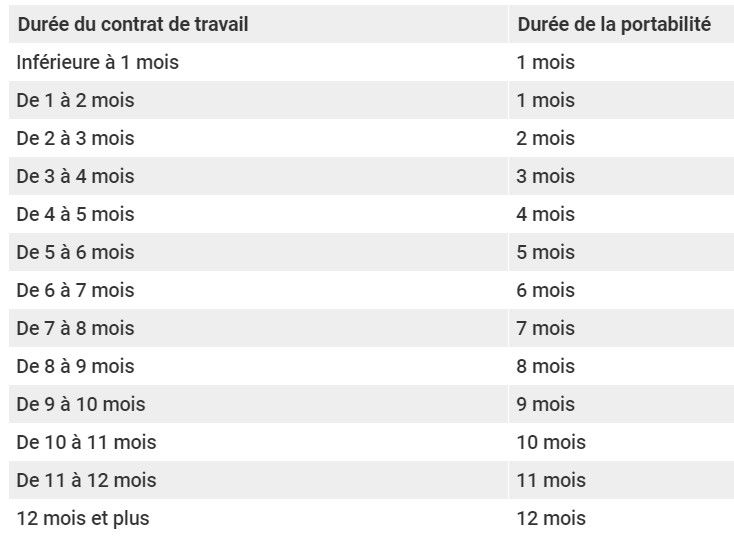Click the "De 1 à 2 mois" cell
This screenshot has height=545, width=734.
pyautogui.click(x=75, y=101)
